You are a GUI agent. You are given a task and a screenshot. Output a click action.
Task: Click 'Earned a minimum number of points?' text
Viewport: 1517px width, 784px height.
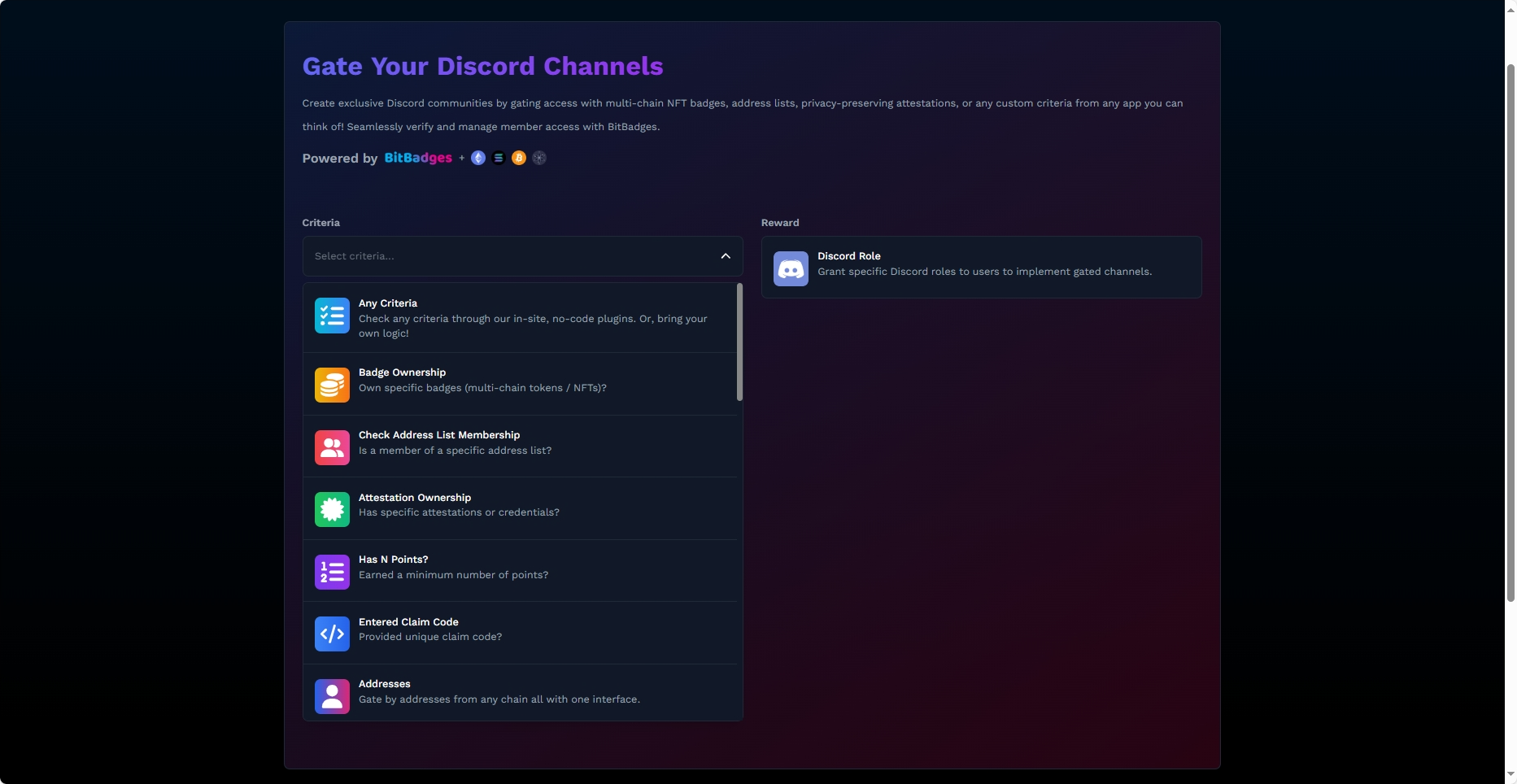point(453,575)
